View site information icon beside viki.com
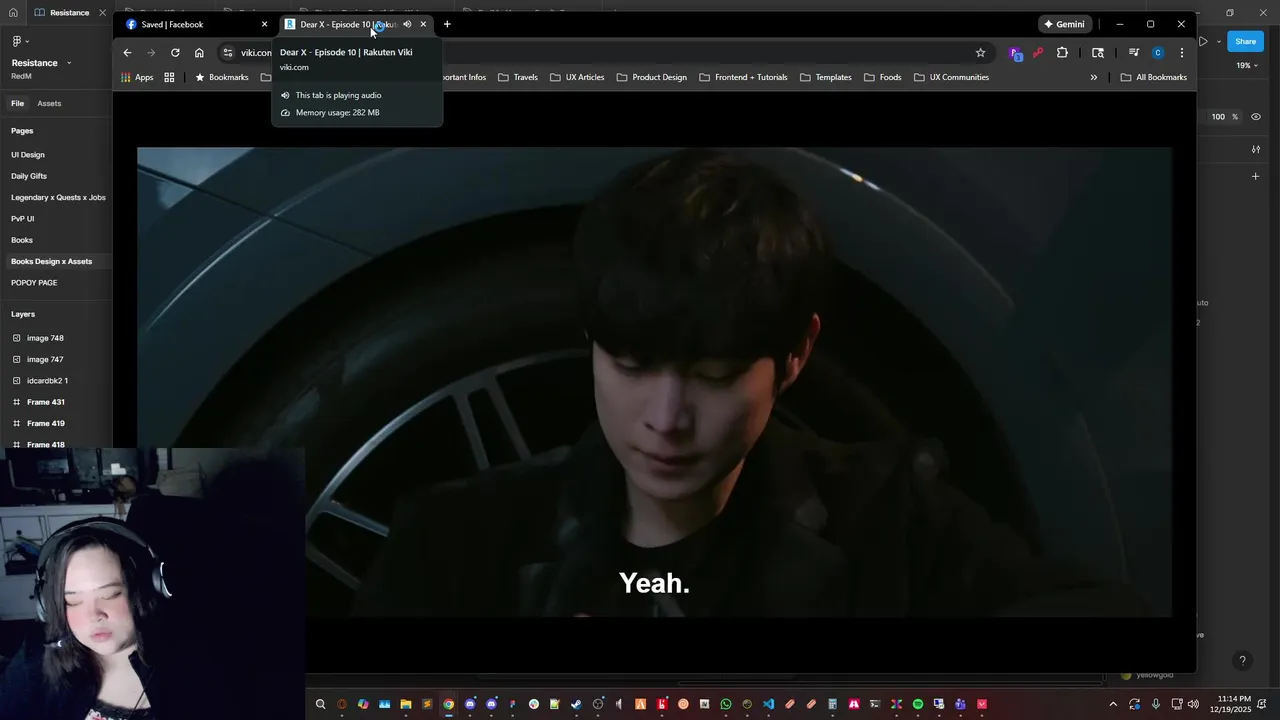1280x720 pixels. tap(228, 53)
